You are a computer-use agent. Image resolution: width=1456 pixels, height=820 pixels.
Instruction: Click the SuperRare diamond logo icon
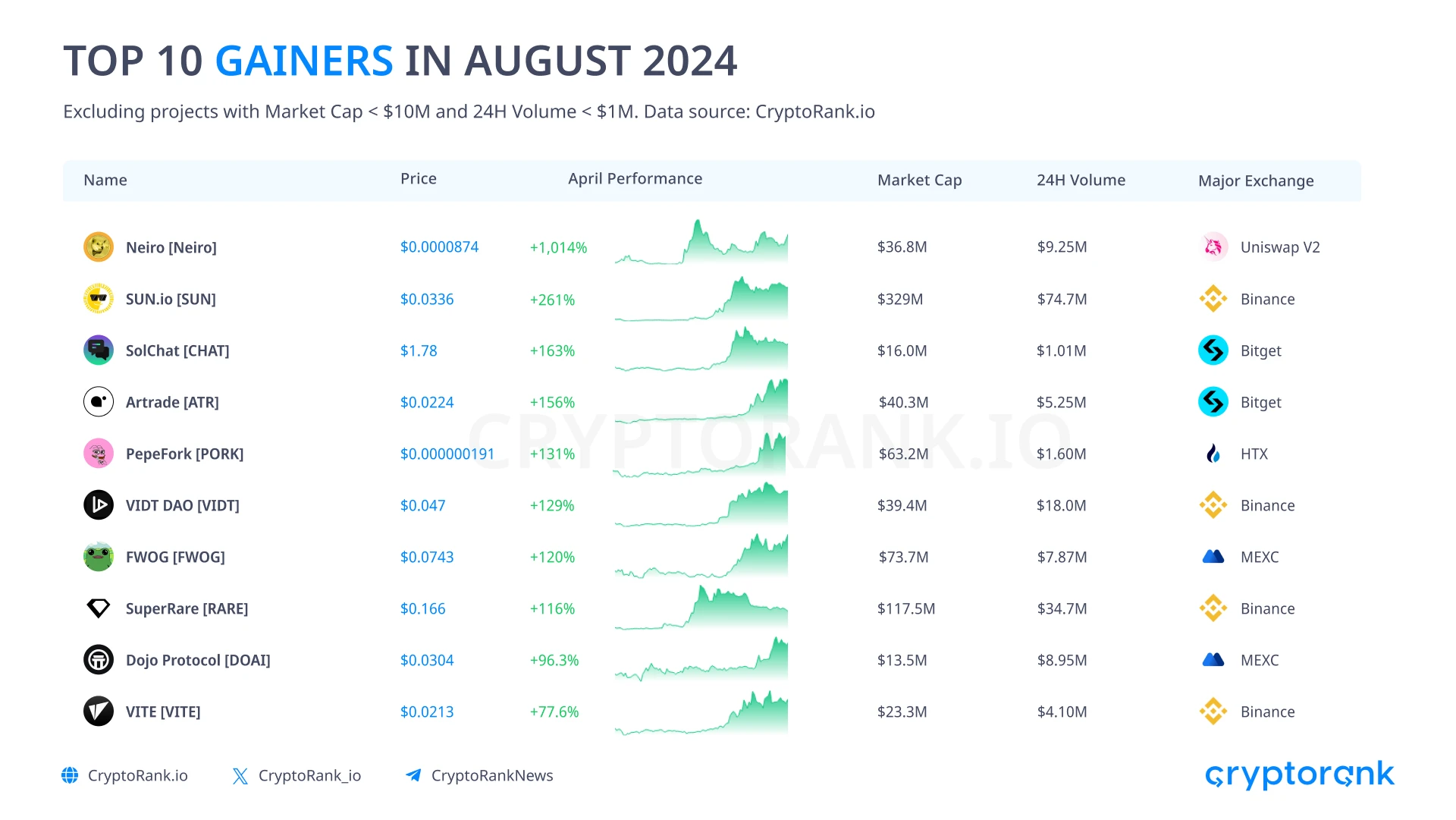pos(99,608)
